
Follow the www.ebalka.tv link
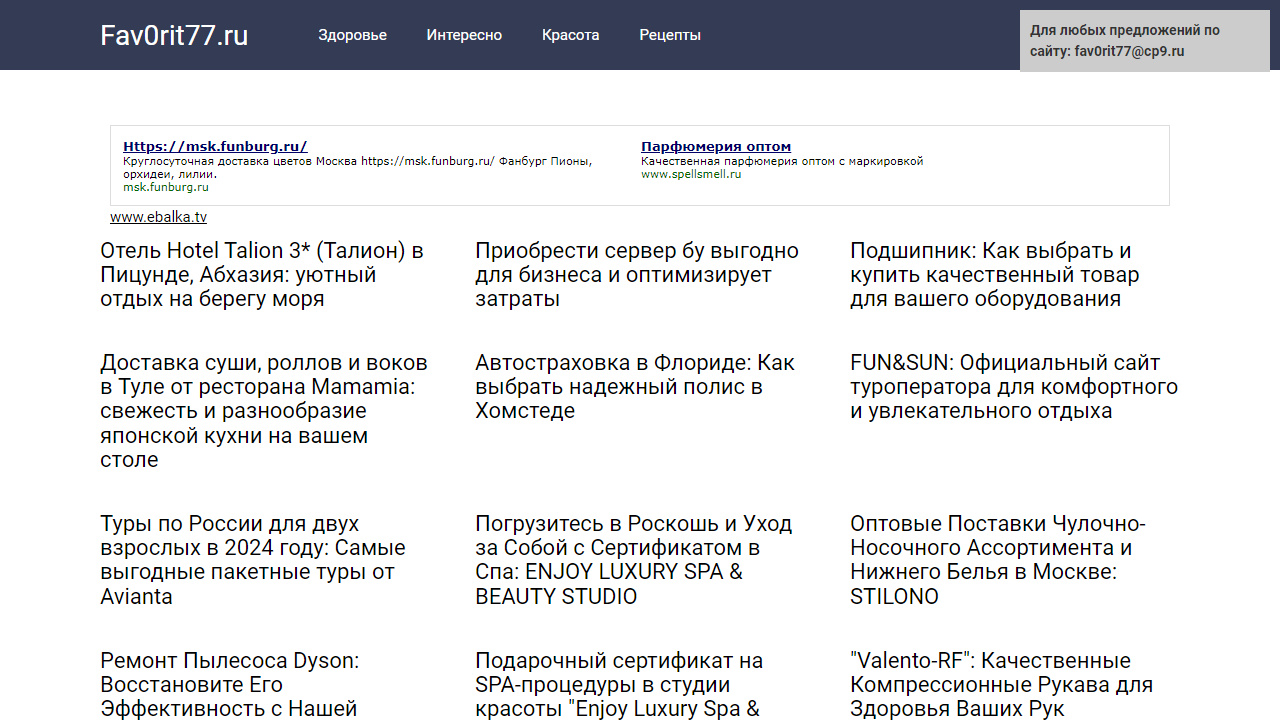coord(158,217)
